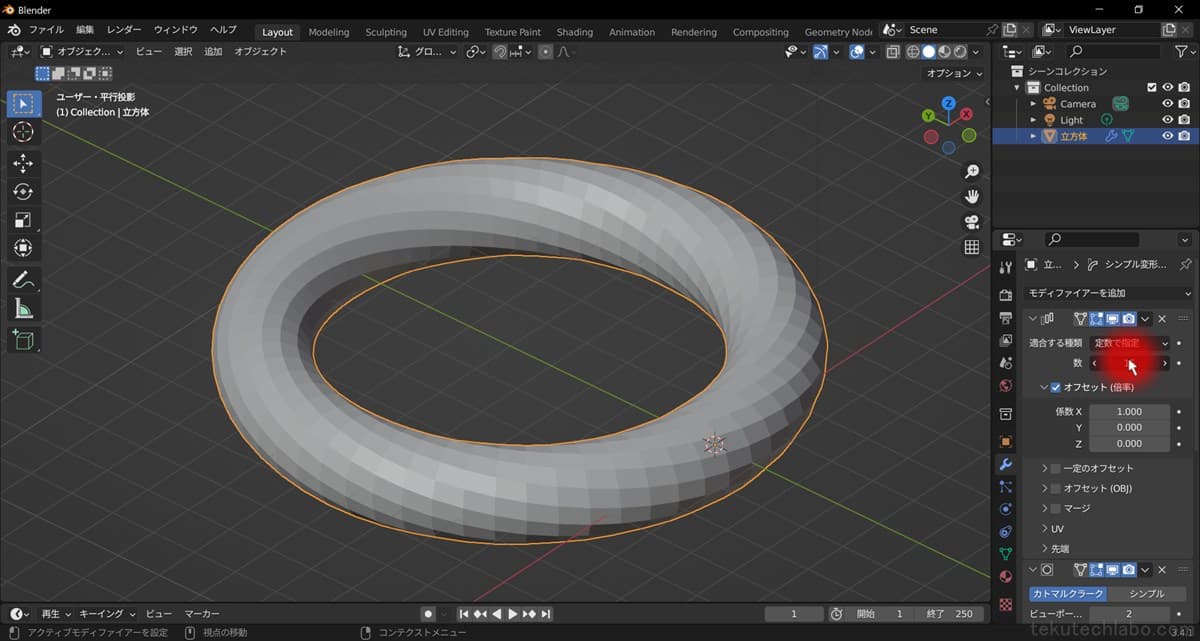1200x641 pixels.
Task: Open the View Layer properties tab icon
Action: pyautogui.click(x=1006, y=341)
